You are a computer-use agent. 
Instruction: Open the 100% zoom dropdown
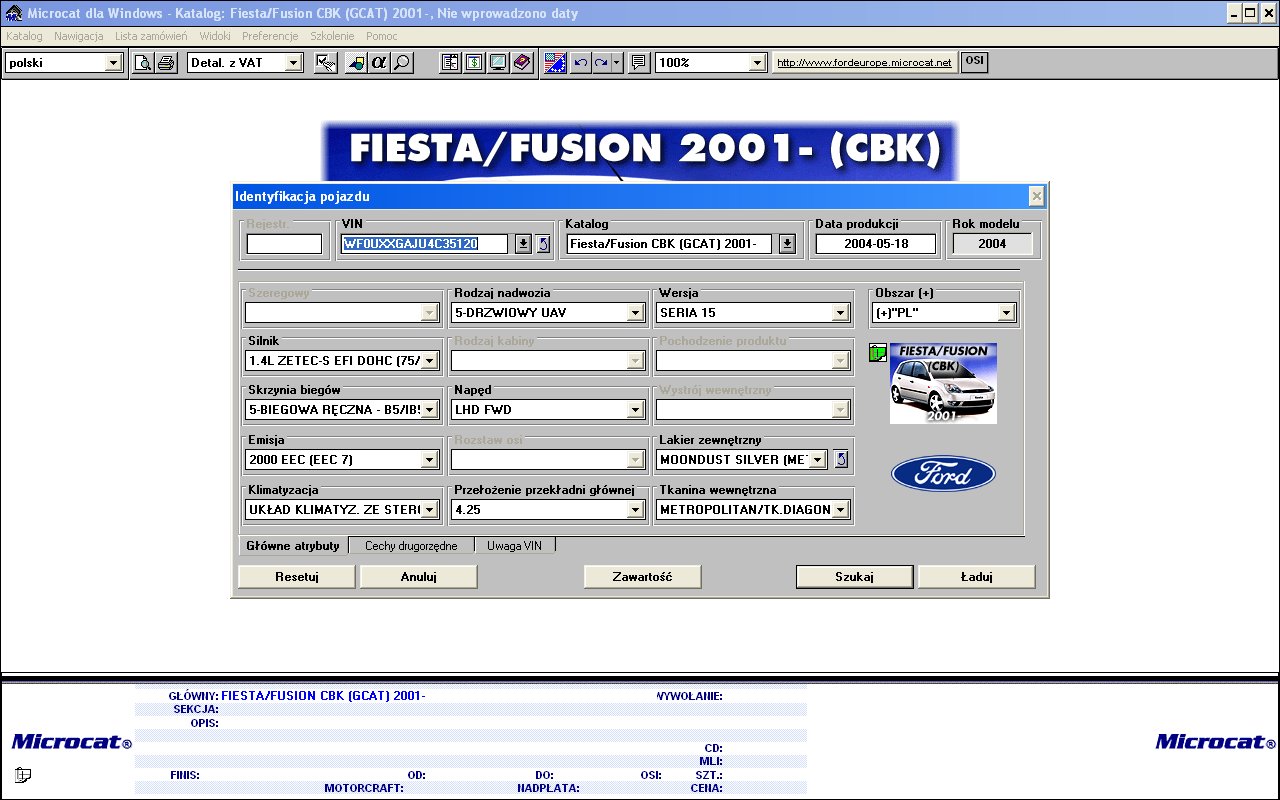(758, 63)
